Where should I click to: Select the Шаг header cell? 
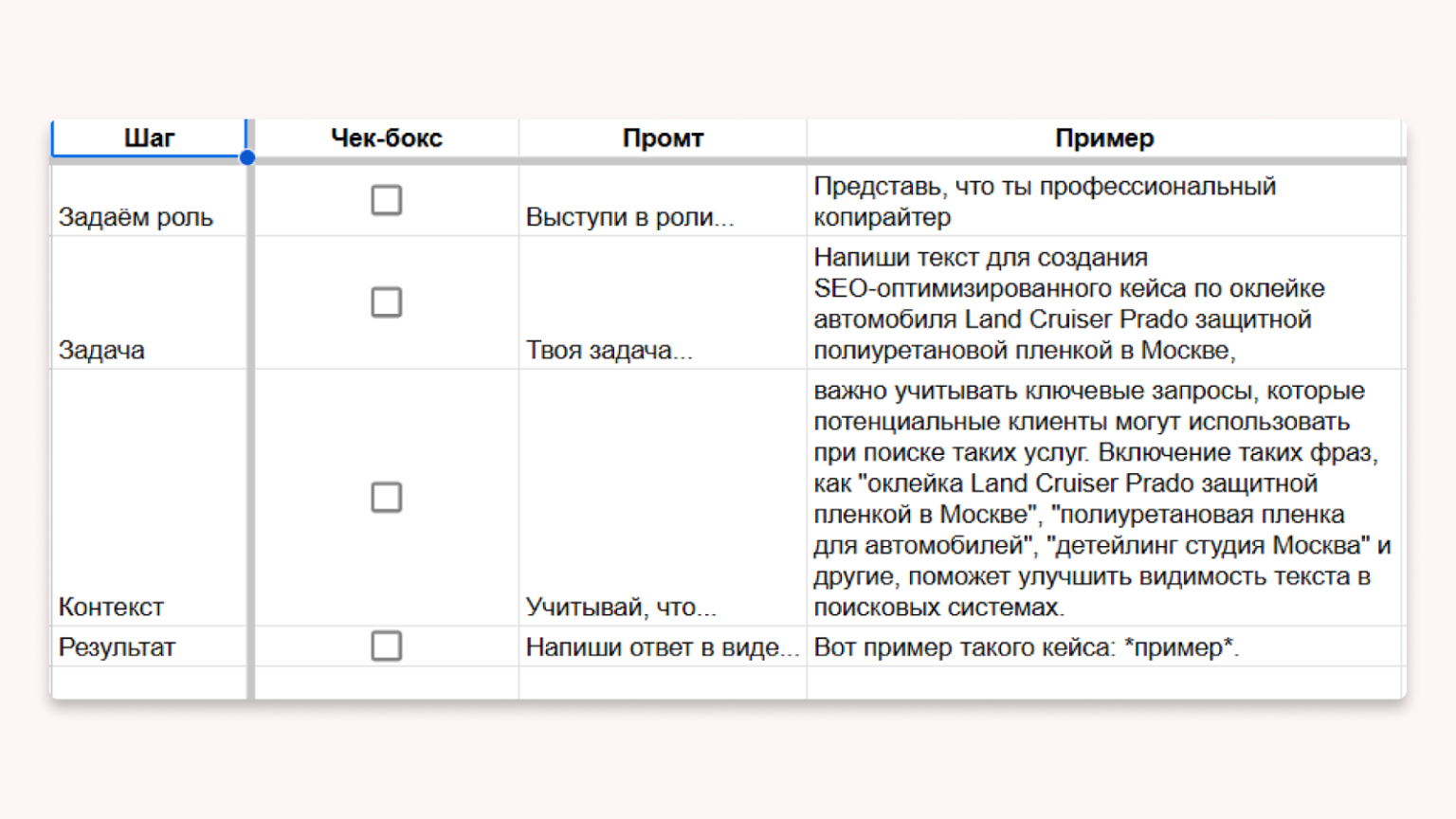149,138
